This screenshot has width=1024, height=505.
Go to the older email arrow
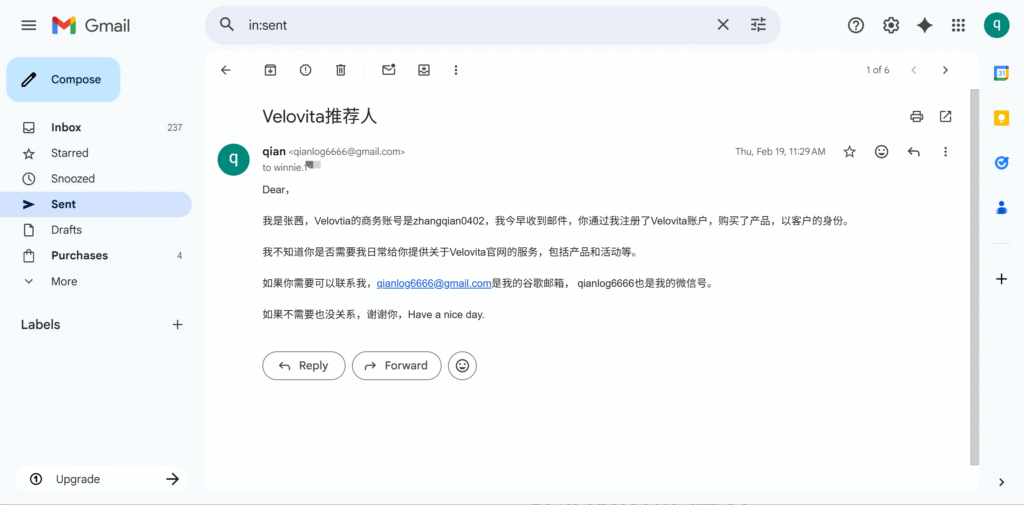click(945, 70)
